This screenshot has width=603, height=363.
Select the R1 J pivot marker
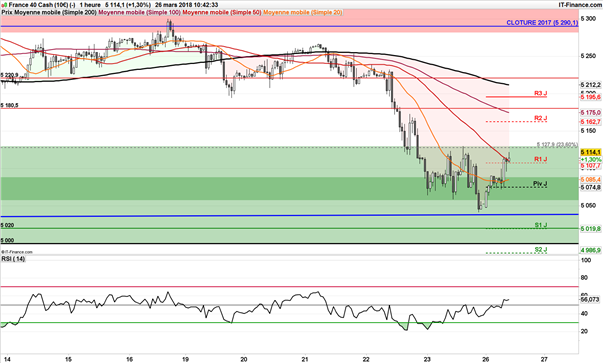point(540,159)
